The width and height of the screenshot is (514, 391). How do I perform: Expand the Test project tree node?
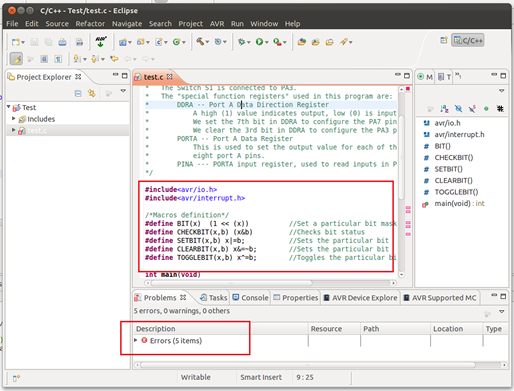[9, 107]
